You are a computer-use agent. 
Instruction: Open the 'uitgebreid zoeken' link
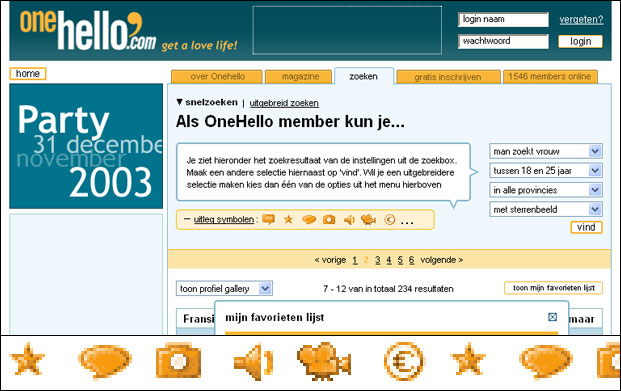click(284, 103)
